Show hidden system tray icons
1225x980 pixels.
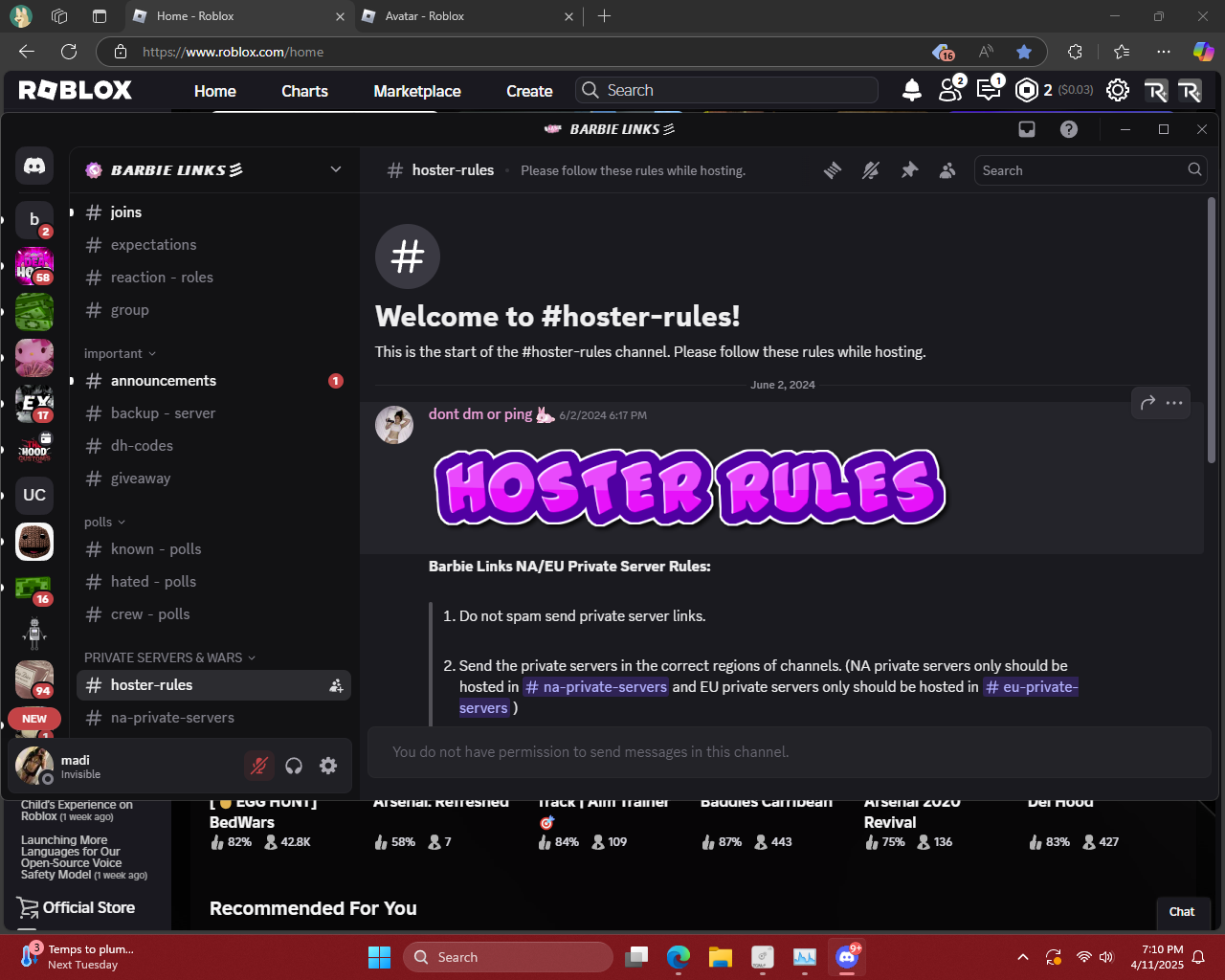1023,957
